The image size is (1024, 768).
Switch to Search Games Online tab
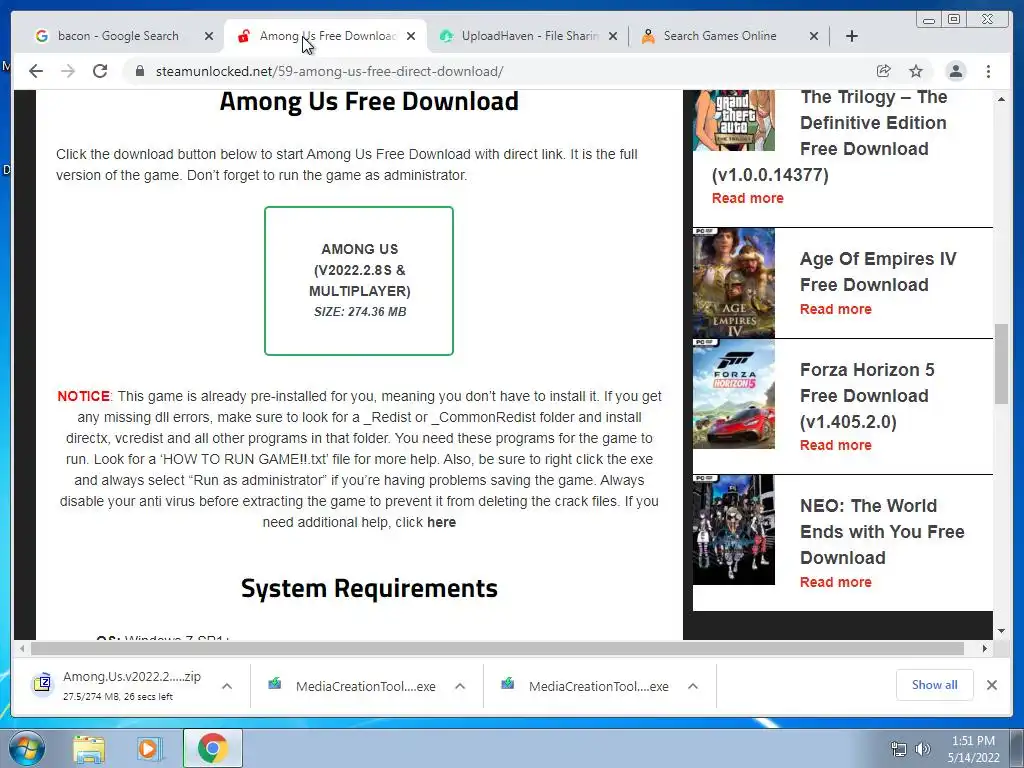pos(729,36)
